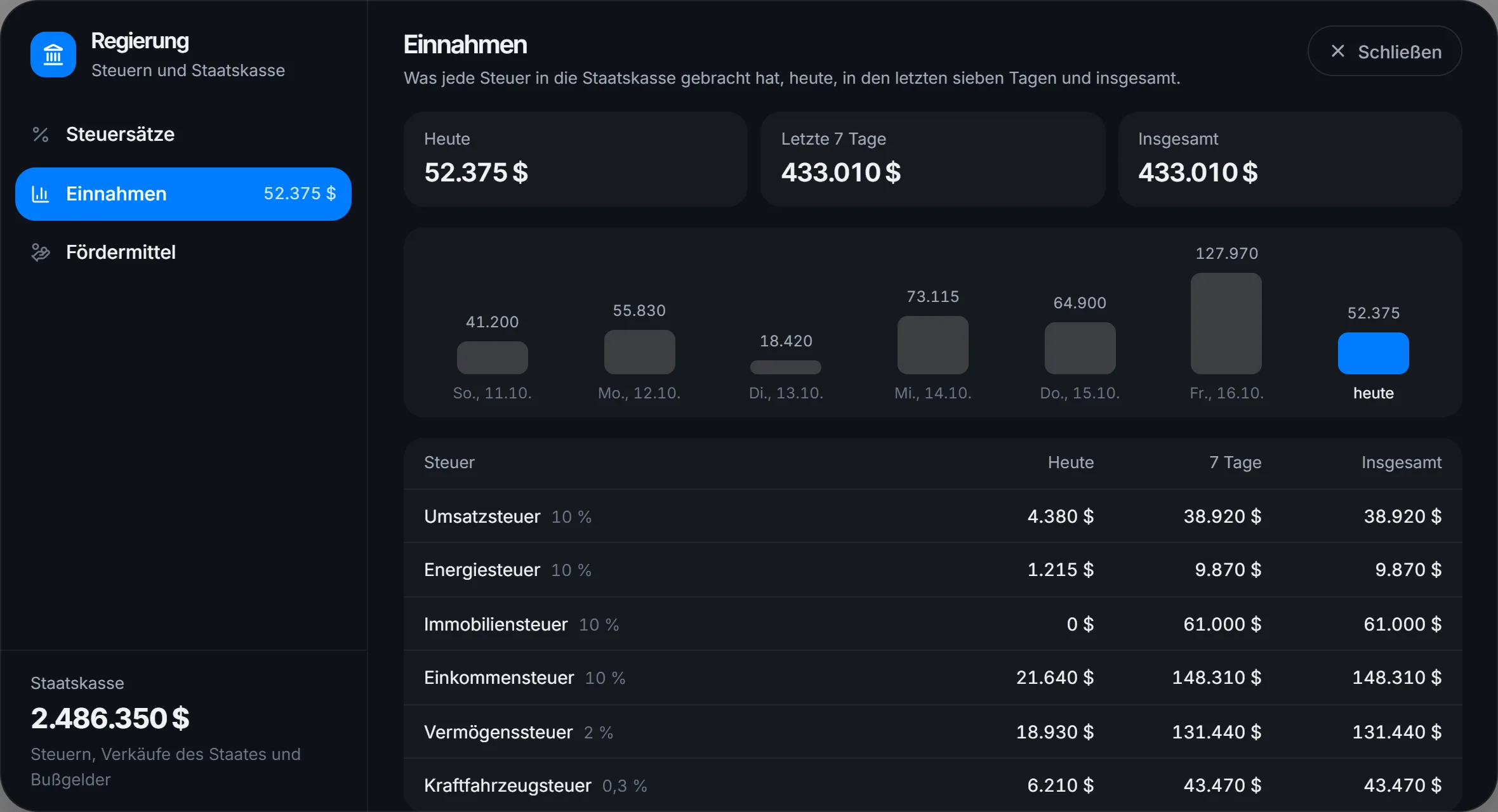This screenshot has width=1498, height=812.
Task: Open the Fördermittel section
Action: (x=183, y=252)
